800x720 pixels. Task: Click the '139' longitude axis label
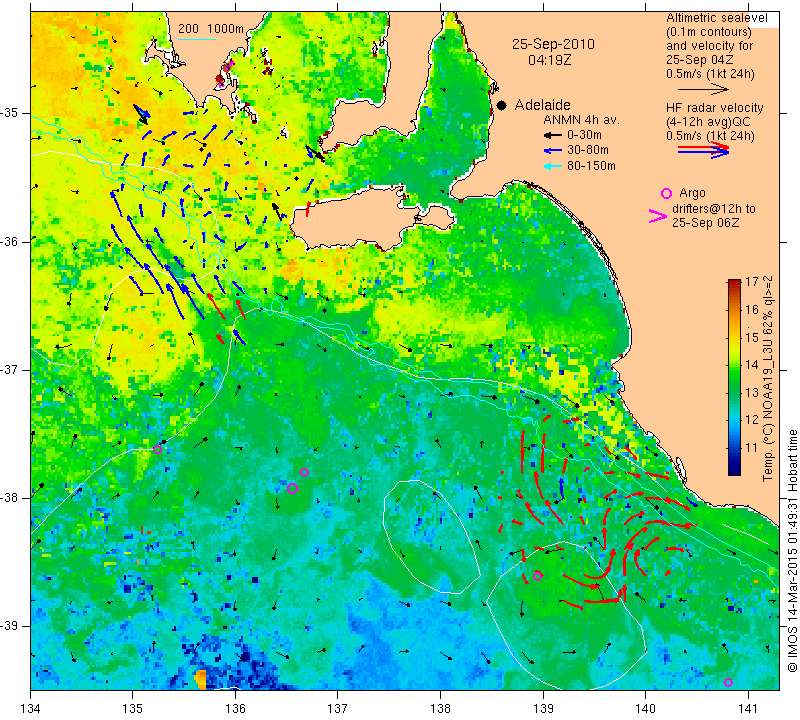pyautogui.click(x=543, y=709)
